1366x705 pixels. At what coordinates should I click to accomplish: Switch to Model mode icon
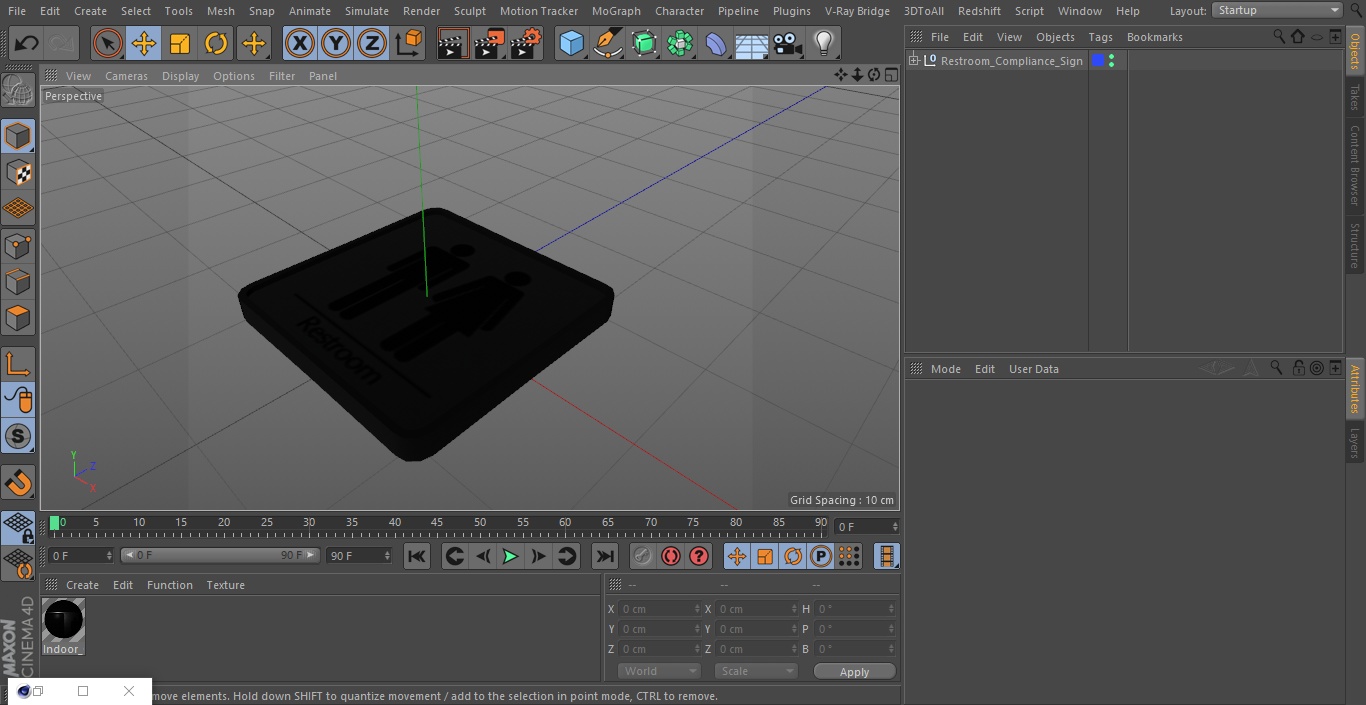click(x=18, y=136)
